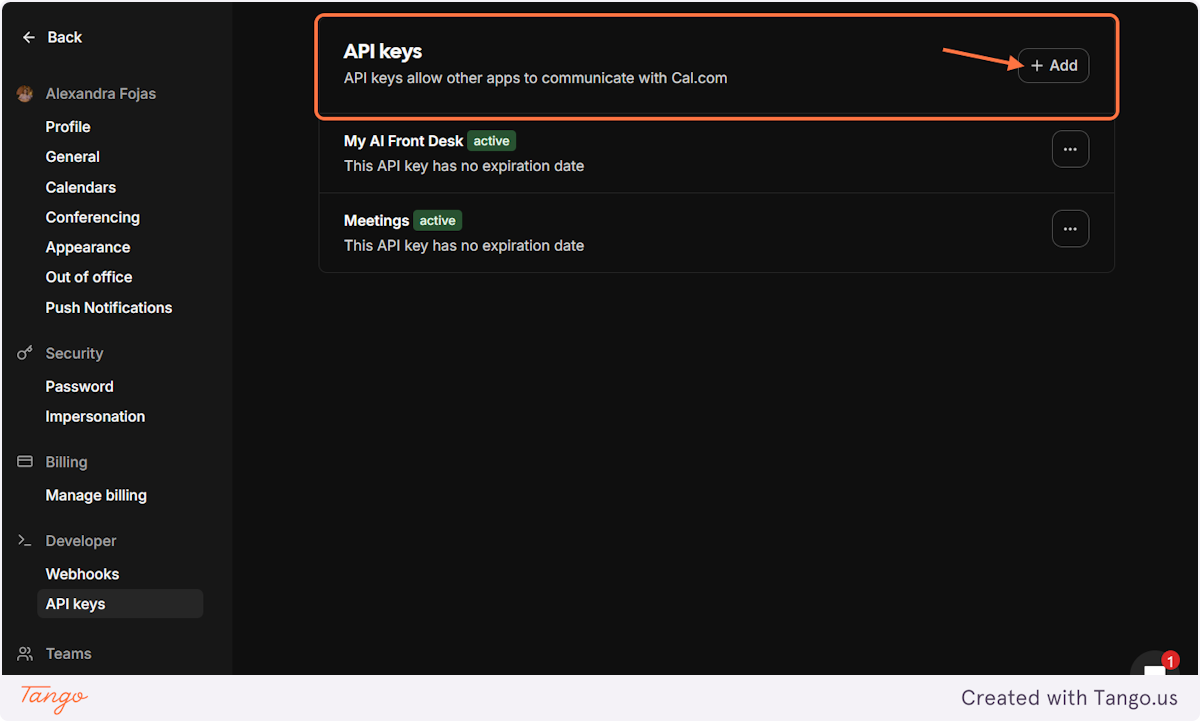
Task: Click the plus Add button for API keys
Action: [1053, 65]
